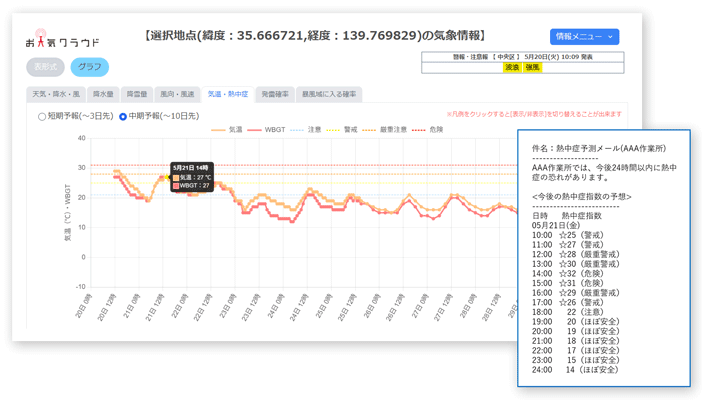
Task: Hide the 警戒 threshold legend item
Action: 343,130
